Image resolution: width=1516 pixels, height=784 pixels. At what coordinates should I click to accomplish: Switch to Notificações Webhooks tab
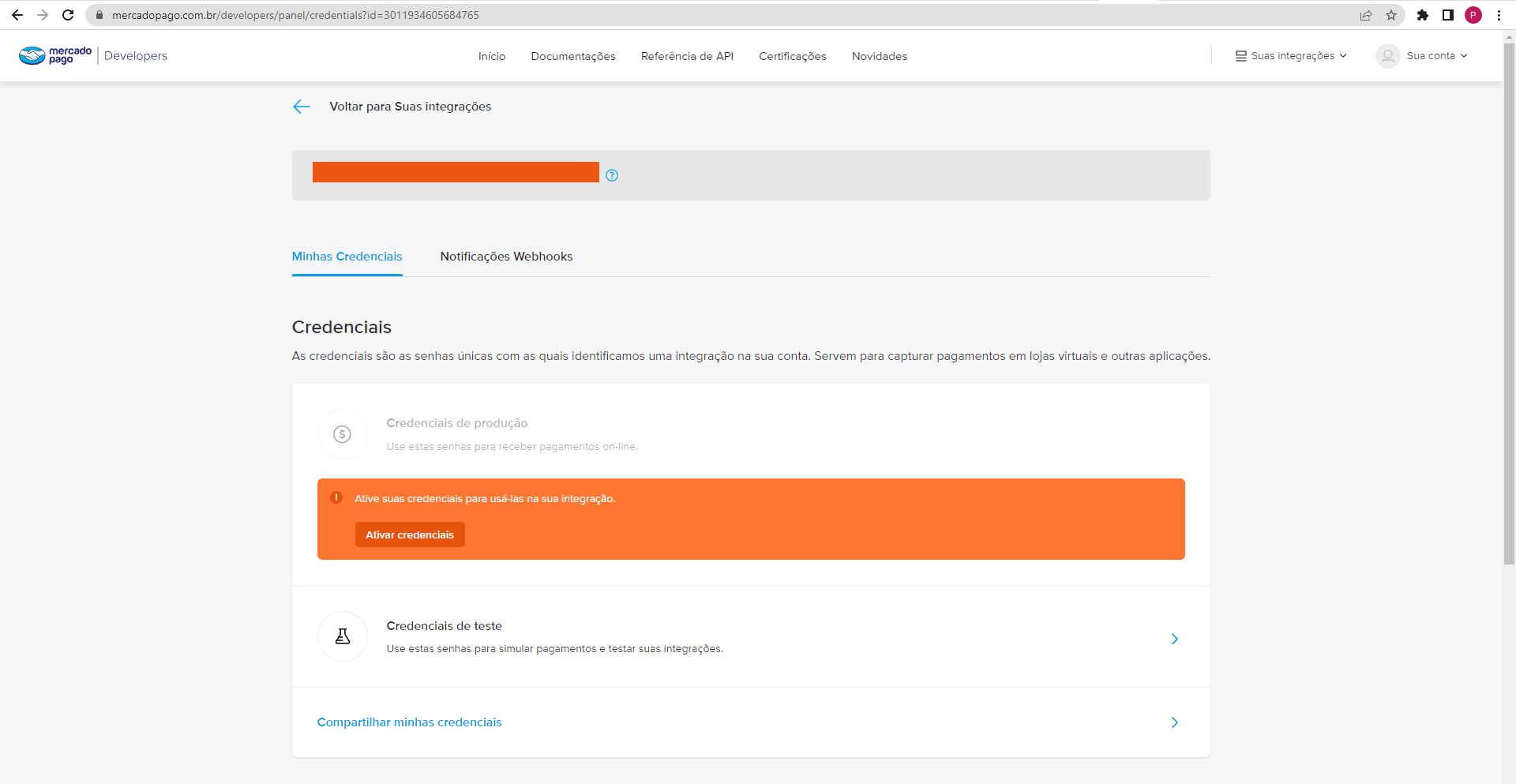point(506,257)
